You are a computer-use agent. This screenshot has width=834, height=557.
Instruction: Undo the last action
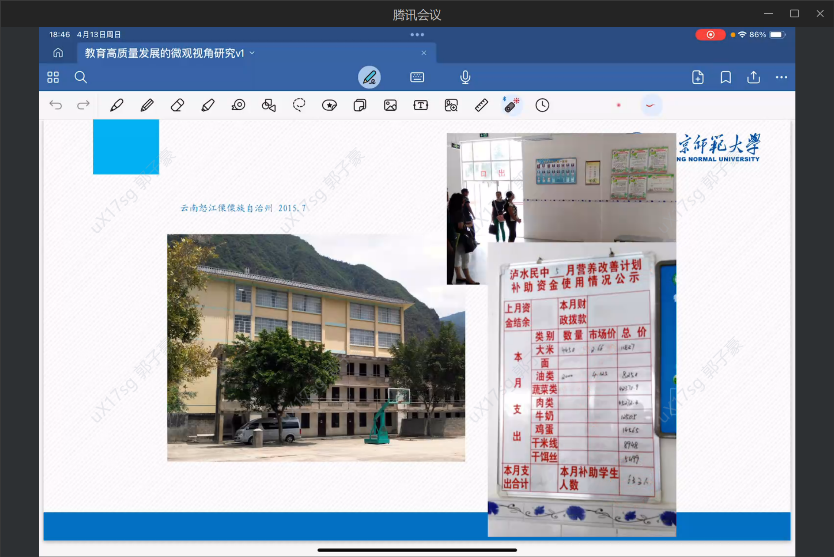(55, 105)
